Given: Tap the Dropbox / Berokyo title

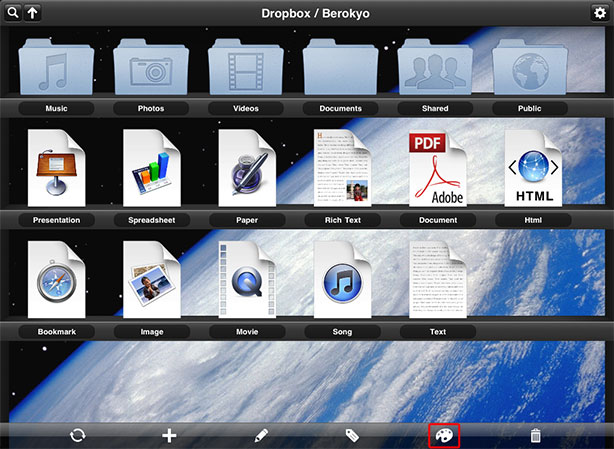Looking at the screenshot, I should [x=315, y=13].
